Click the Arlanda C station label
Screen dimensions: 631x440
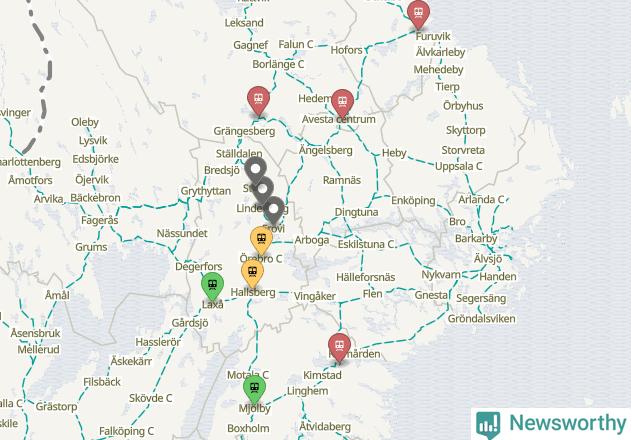coord(481,199)
